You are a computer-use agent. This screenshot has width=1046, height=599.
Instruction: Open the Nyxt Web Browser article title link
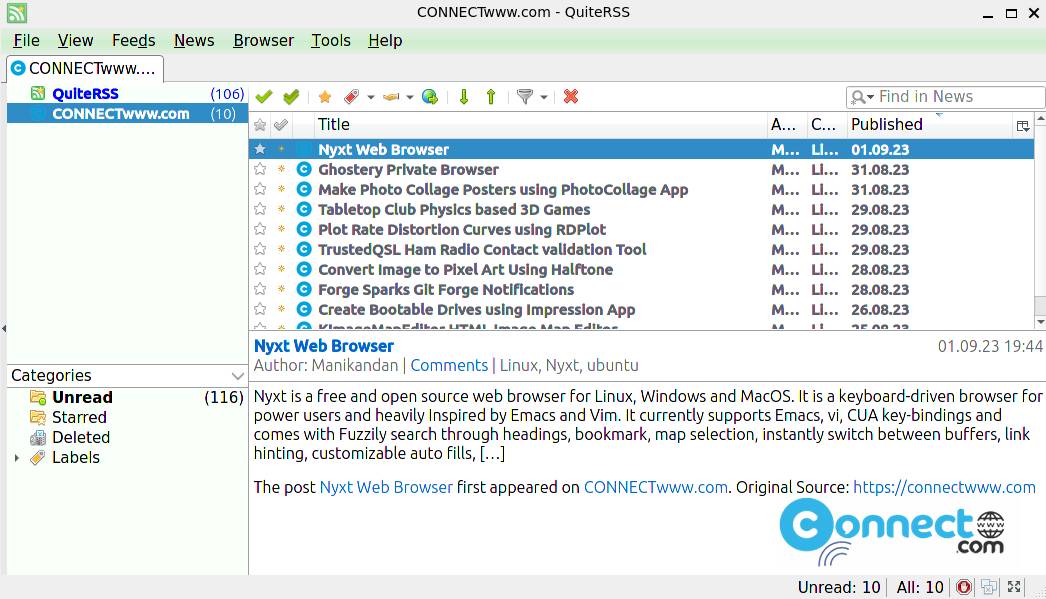(x=324, y=346)
